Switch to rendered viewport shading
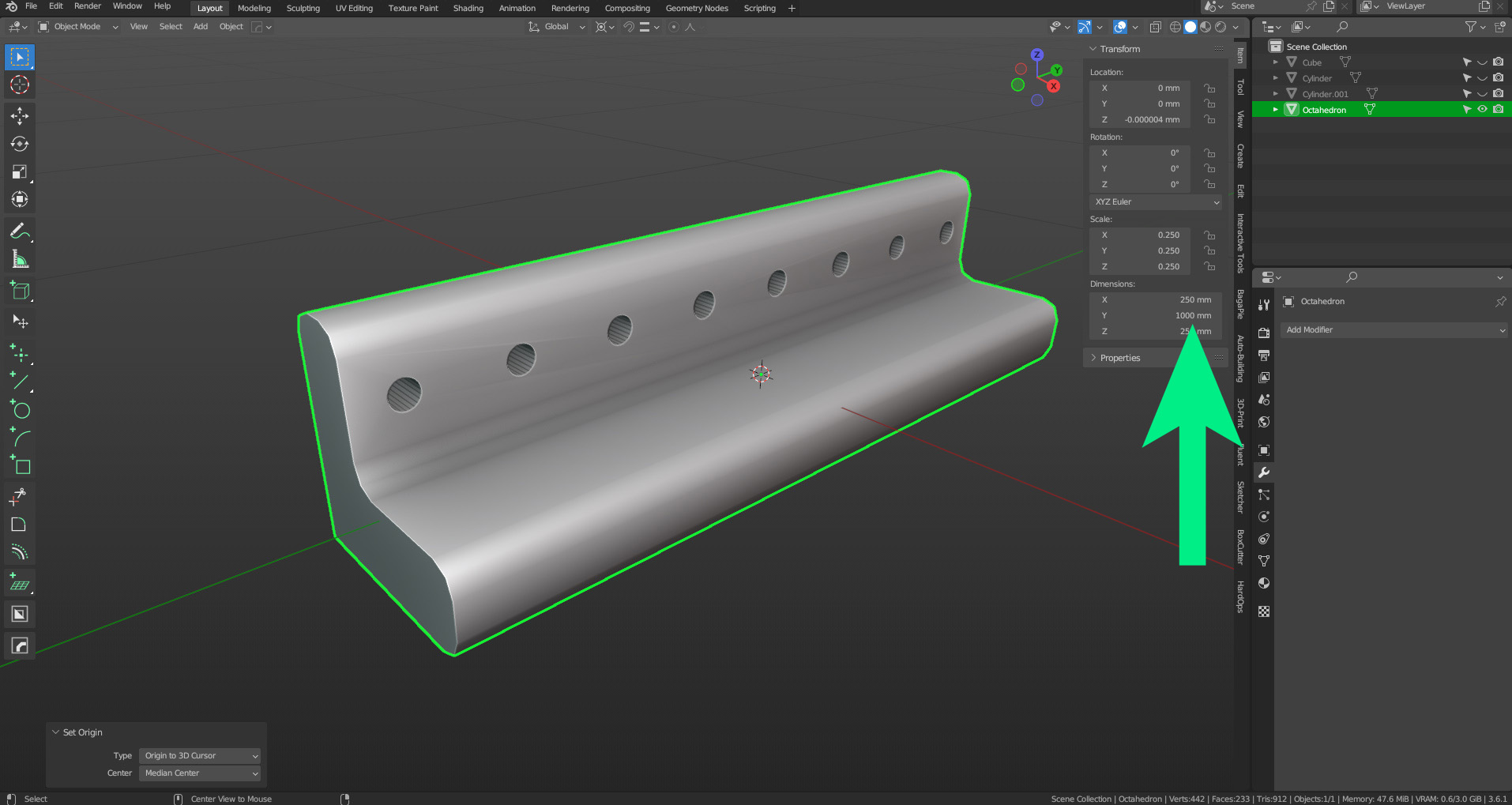 pyautogui.click(x=1221, y=27)
